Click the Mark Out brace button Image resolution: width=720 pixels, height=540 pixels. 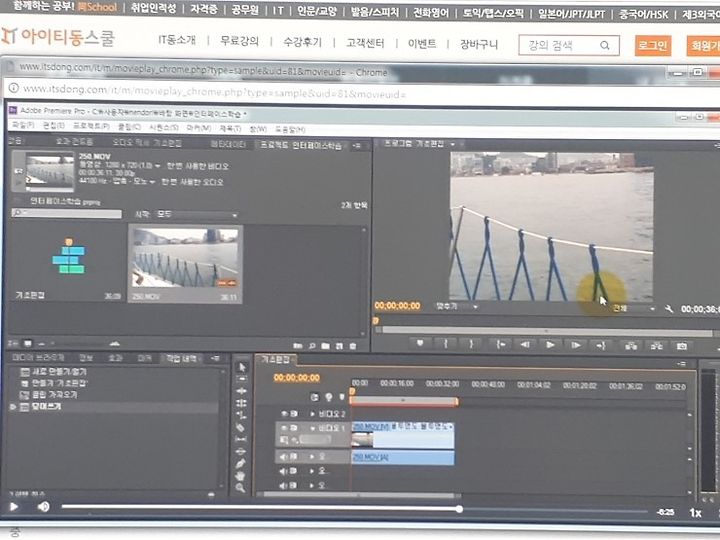471,344
